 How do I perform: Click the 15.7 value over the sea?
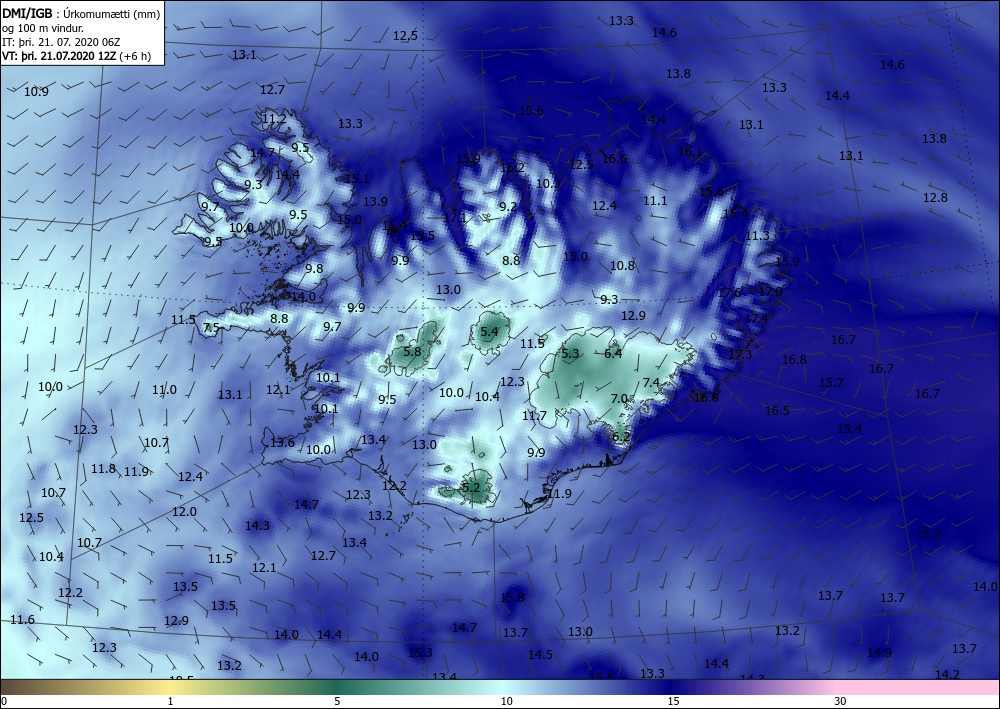tap(831, 383)
